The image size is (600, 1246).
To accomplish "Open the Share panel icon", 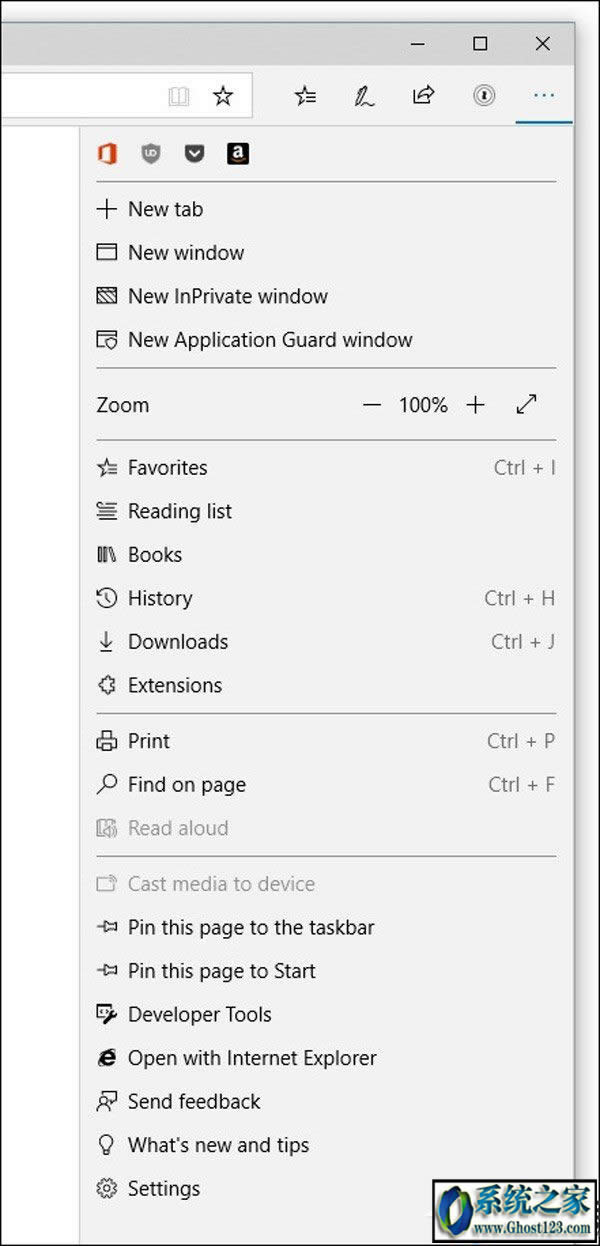I will (x=423, y=95).
